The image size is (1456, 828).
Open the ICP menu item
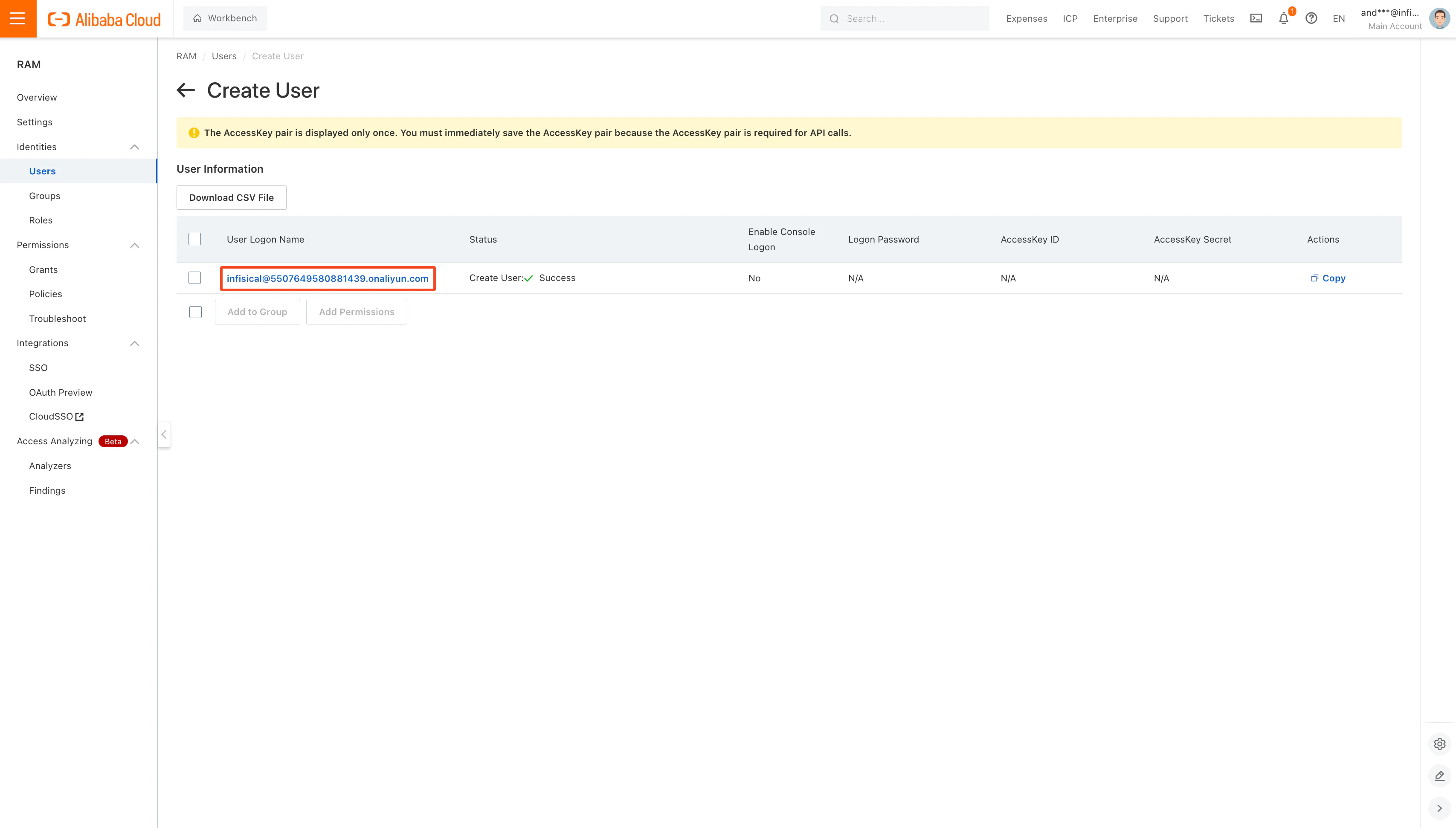point(1070,19)
